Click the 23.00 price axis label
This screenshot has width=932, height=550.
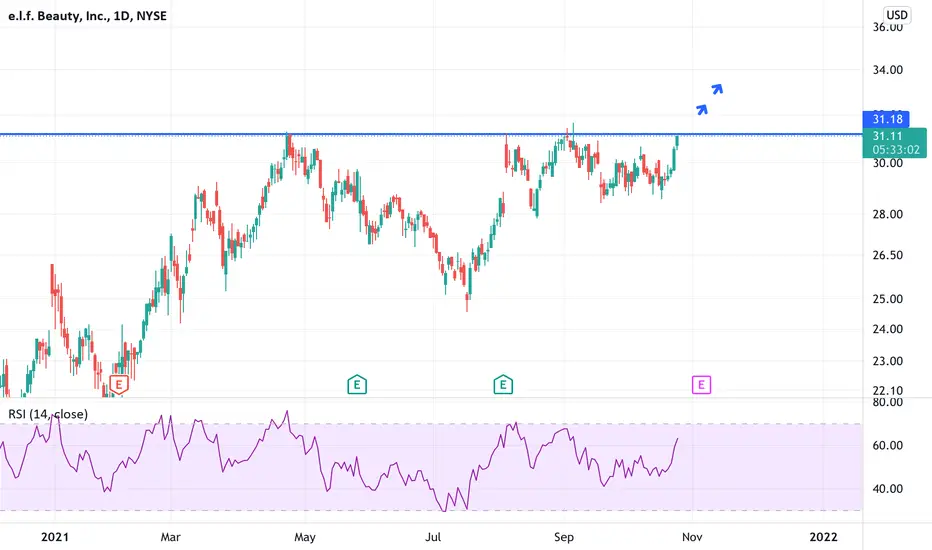click(x=887, y=361)
